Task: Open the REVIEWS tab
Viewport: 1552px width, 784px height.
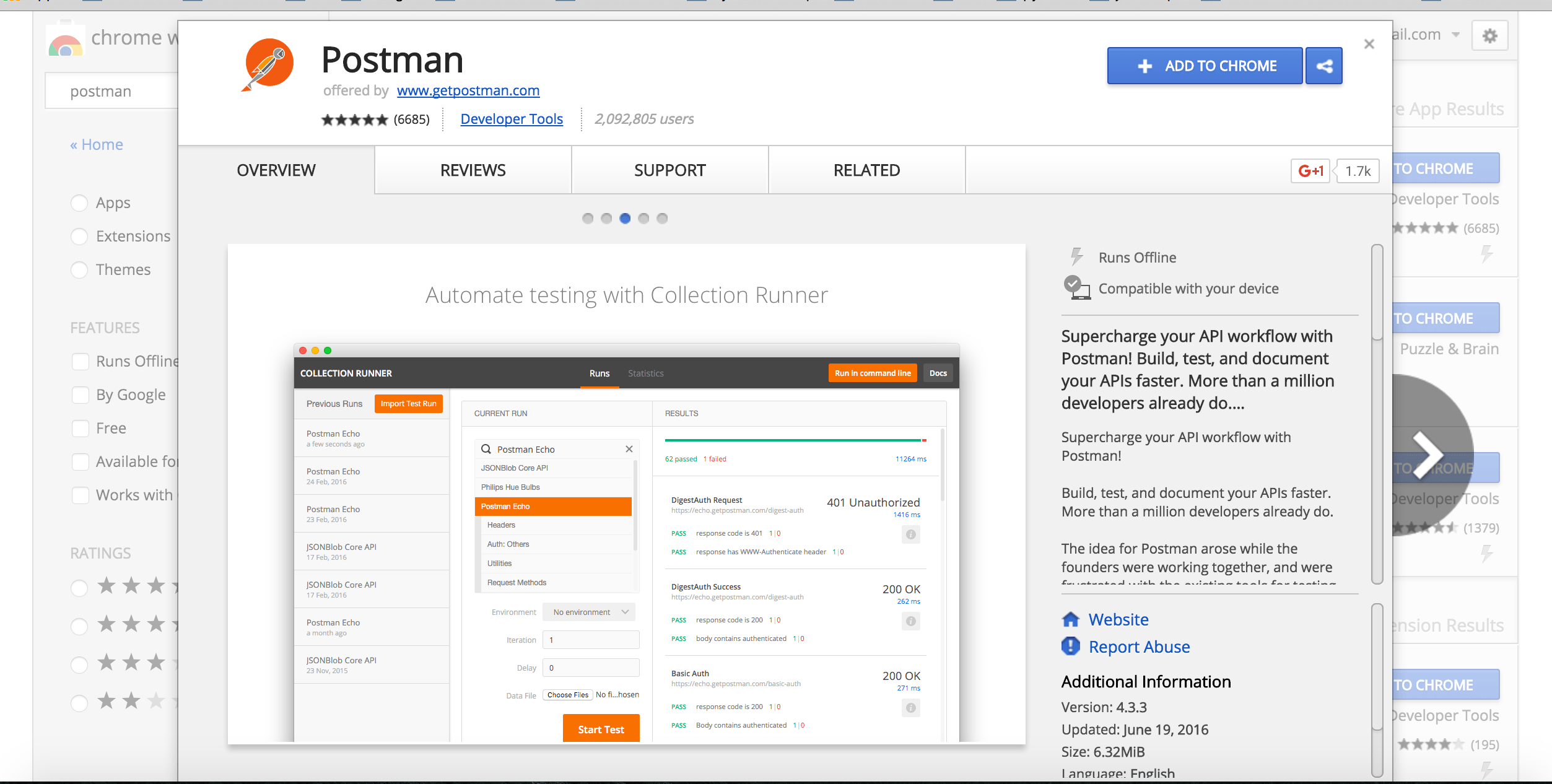Action: 473,170
